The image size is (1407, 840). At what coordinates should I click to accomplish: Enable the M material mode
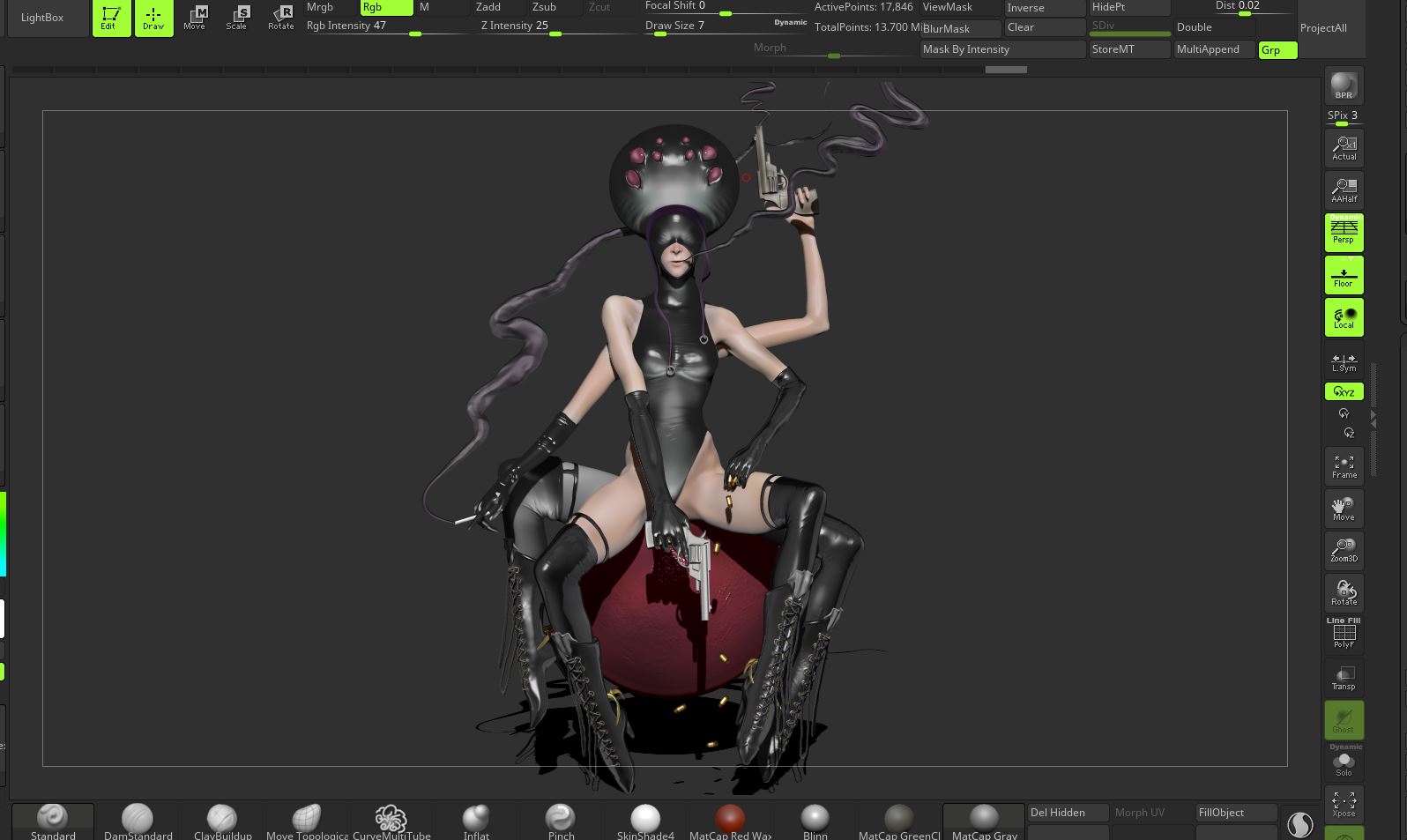pyautogui.click(x=443, y=7)
